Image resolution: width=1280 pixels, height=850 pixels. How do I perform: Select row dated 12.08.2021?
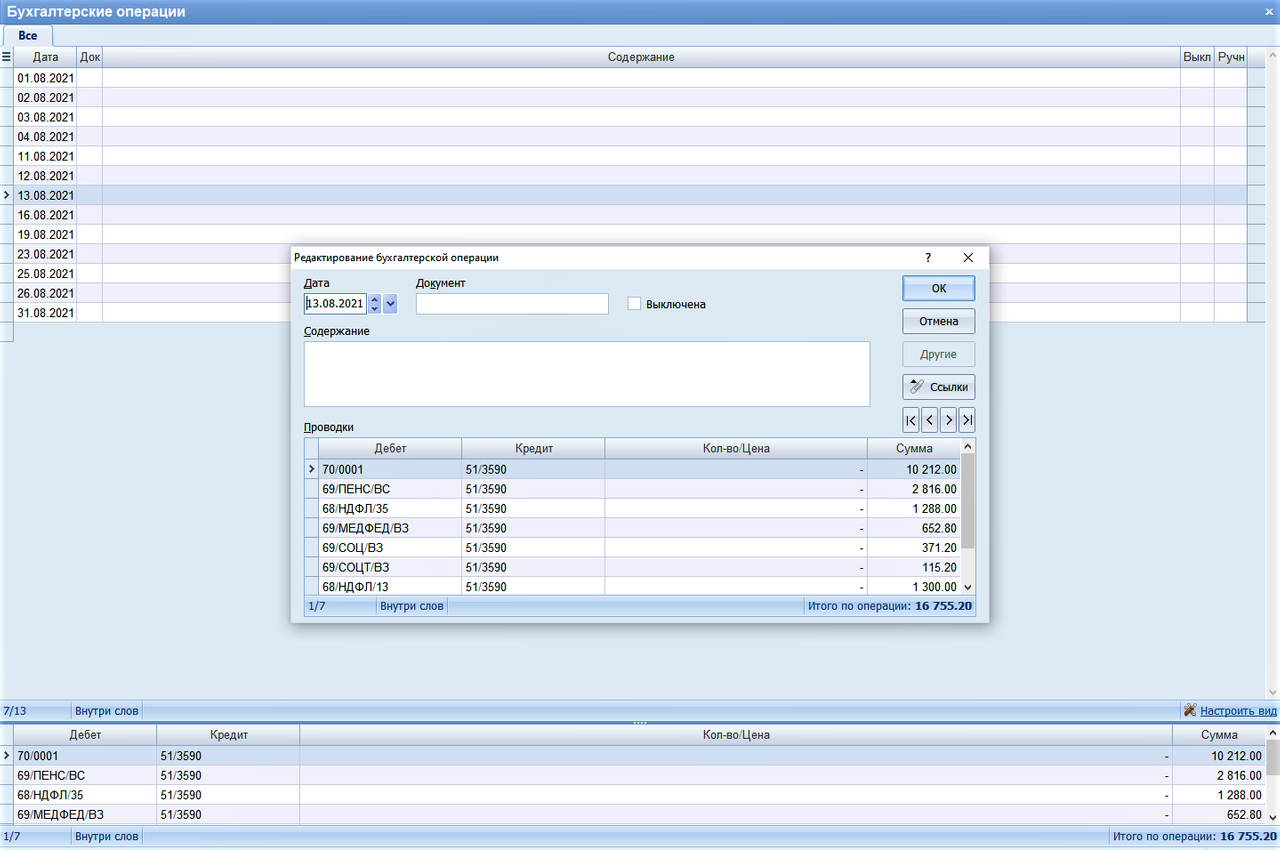(631, 175)
